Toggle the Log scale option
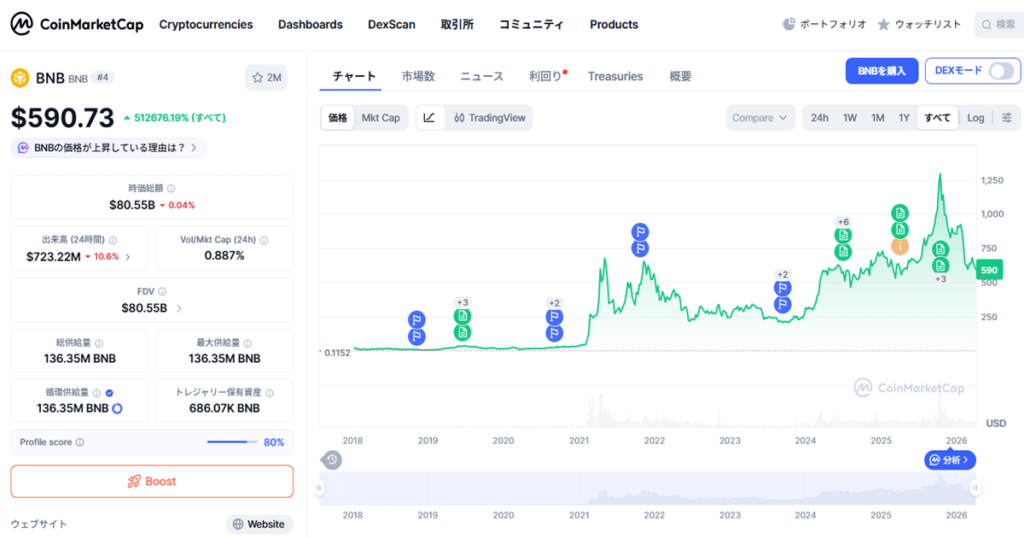1024x538 pixels. (975, 118)
